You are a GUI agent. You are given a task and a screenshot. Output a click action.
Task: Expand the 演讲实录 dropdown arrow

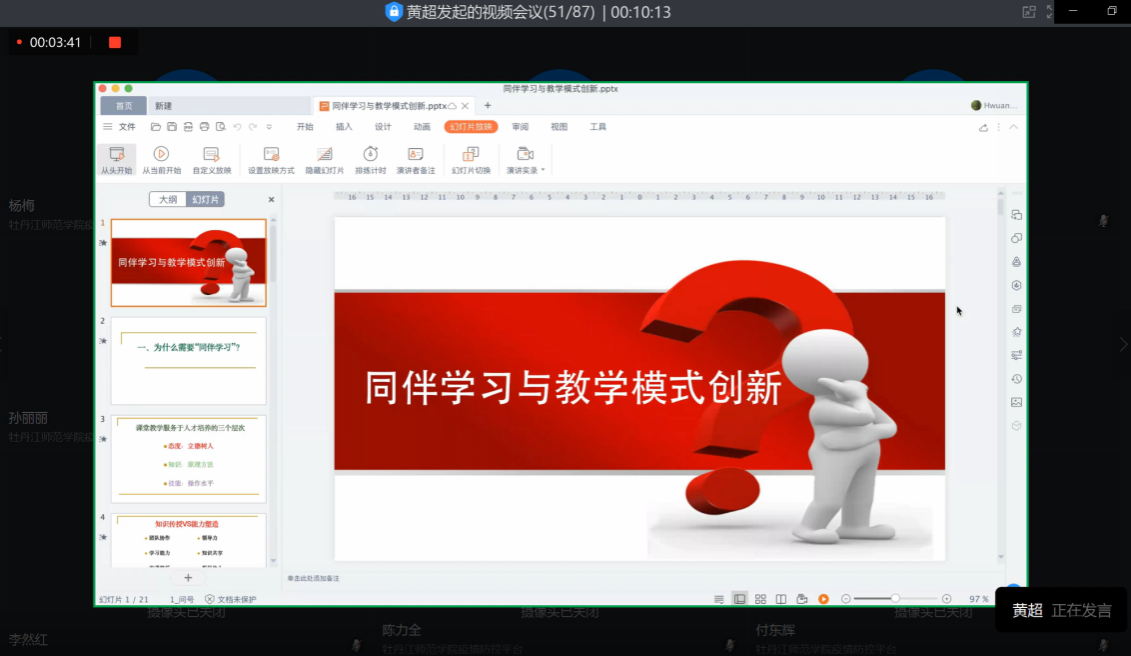point(543,171)
